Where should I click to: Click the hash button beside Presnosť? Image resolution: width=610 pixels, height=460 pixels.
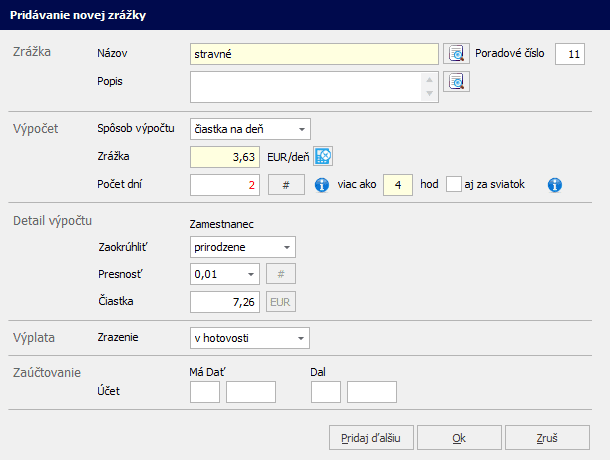pos(280,273)
